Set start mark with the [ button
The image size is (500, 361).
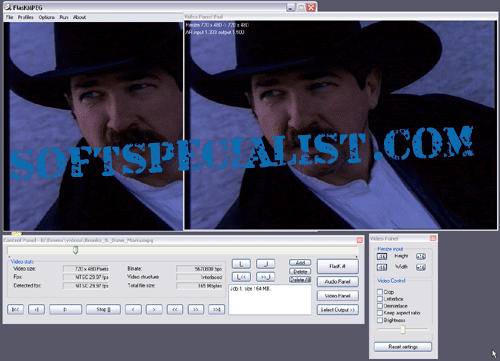coord(241,264)
